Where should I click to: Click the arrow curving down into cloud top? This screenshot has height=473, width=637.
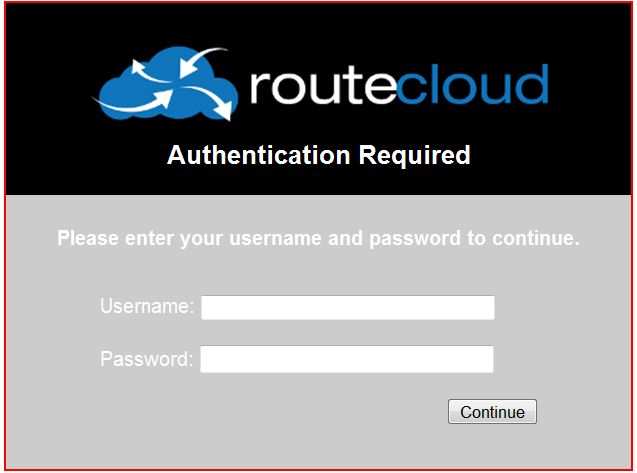click(202, 62)
